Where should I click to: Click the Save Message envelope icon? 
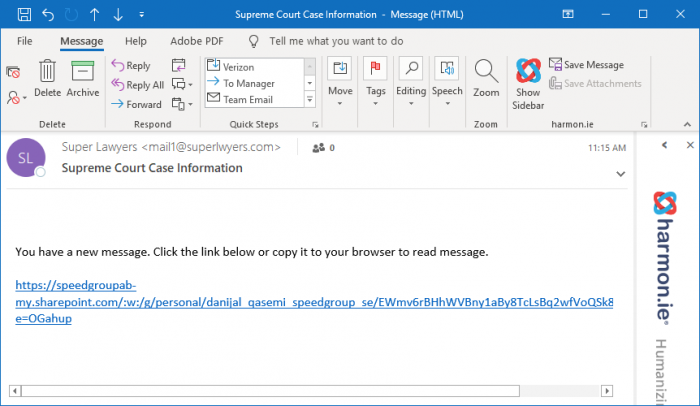click(x=555, y=65)
